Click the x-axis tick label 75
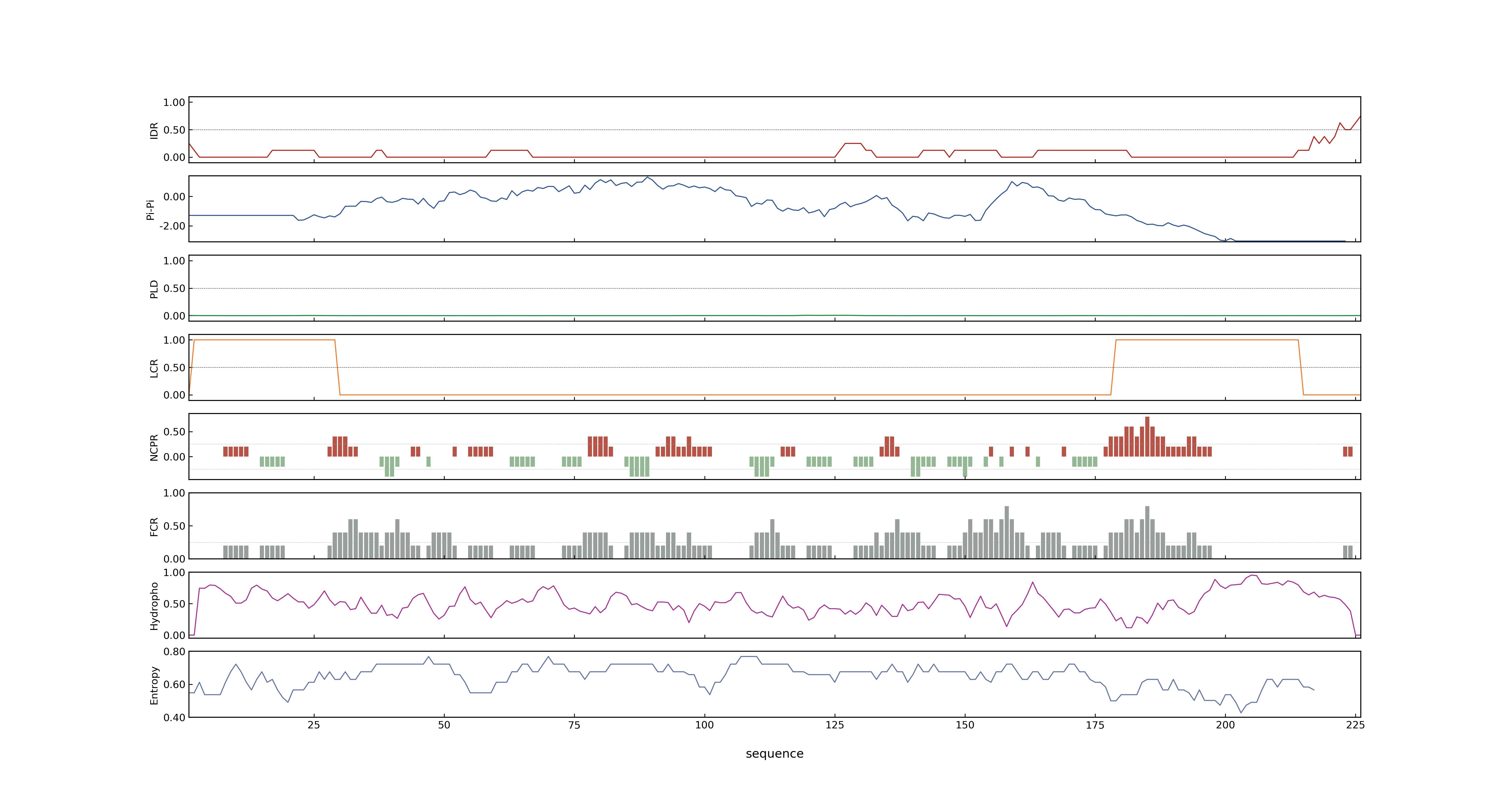 coord(574,725)
